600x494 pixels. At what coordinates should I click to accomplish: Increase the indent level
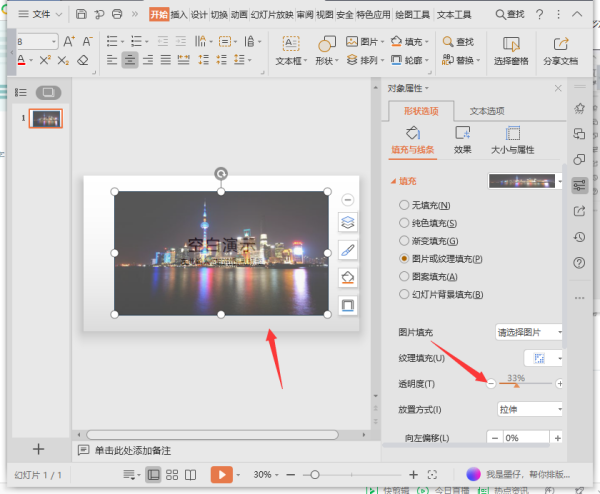point(181,41)
